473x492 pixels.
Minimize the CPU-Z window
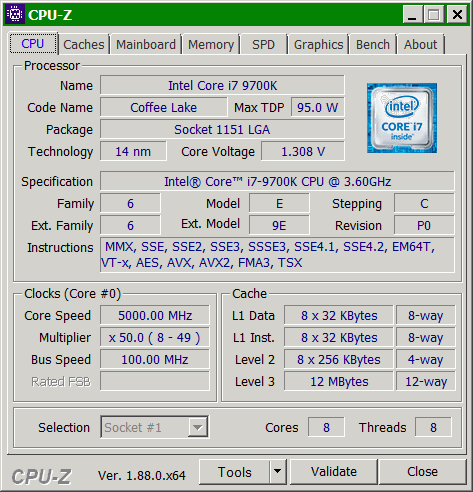click(413, 15)
